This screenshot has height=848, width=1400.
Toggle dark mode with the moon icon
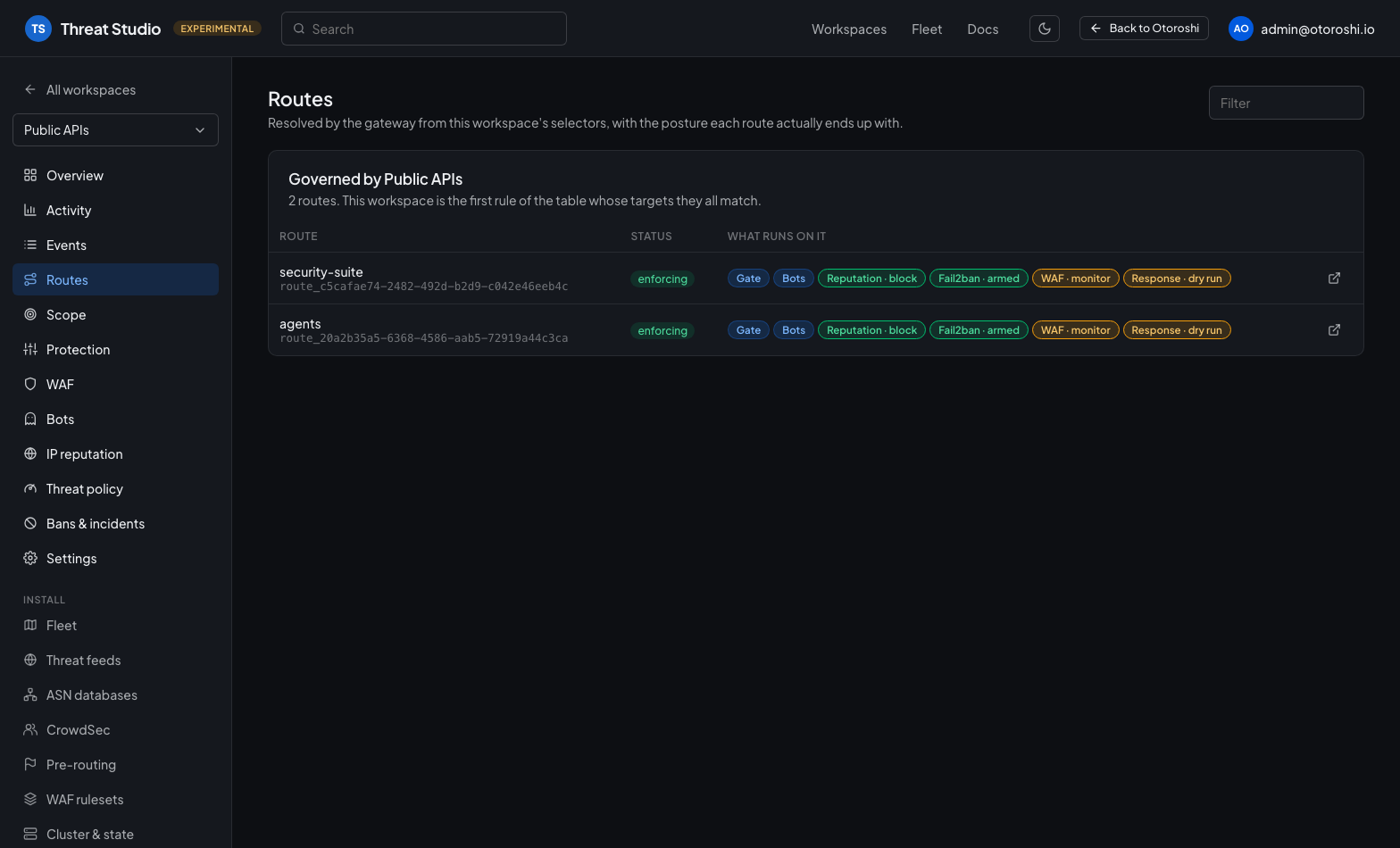[1045, 29]
